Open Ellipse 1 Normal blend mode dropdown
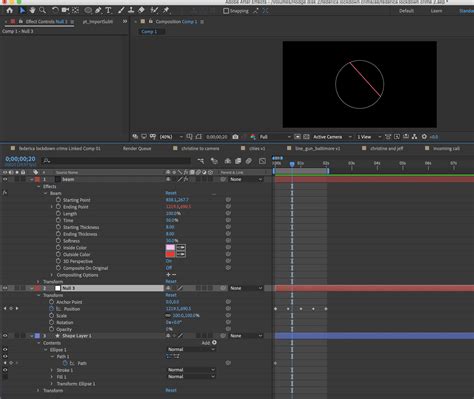 point(191,349)
